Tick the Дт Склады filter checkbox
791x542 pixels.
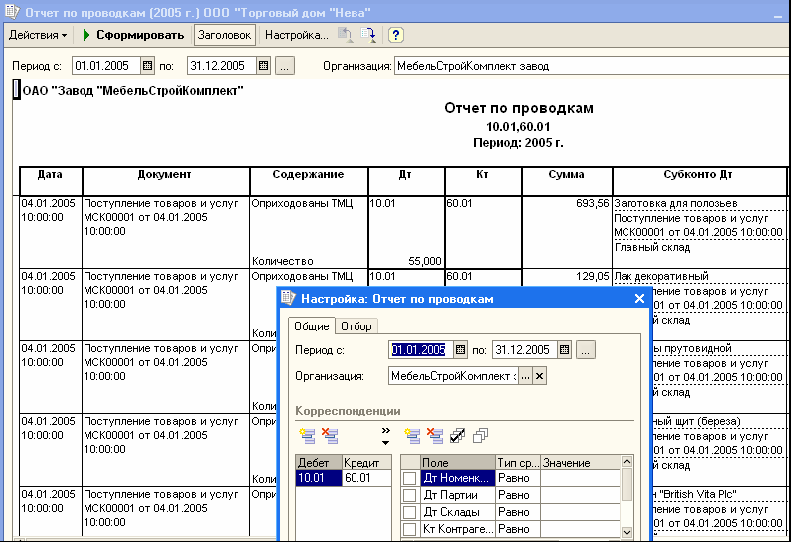(x=410, y=512)
